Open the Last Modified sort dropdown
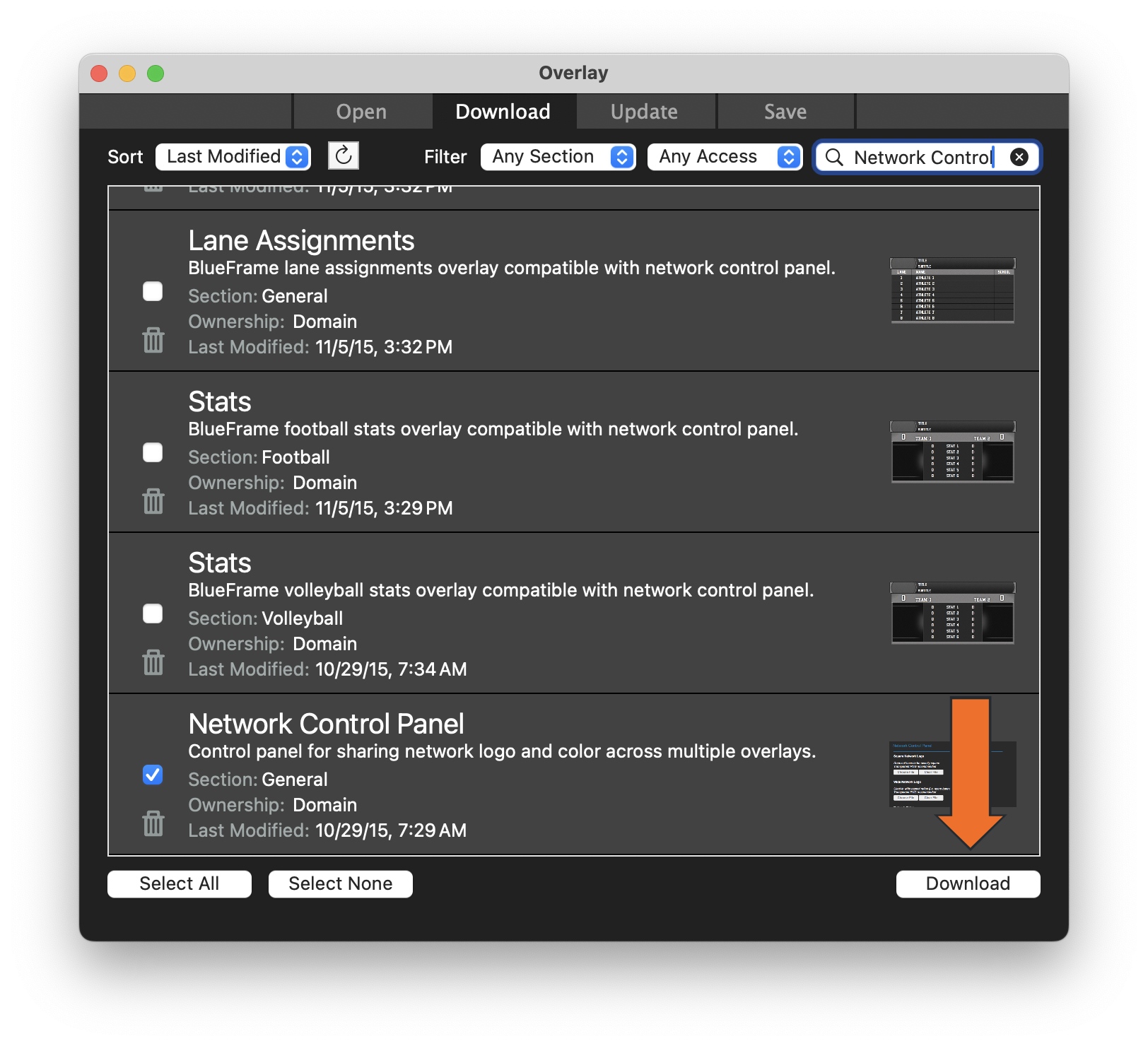The image size is (1148, 1046). pos(233,156)
